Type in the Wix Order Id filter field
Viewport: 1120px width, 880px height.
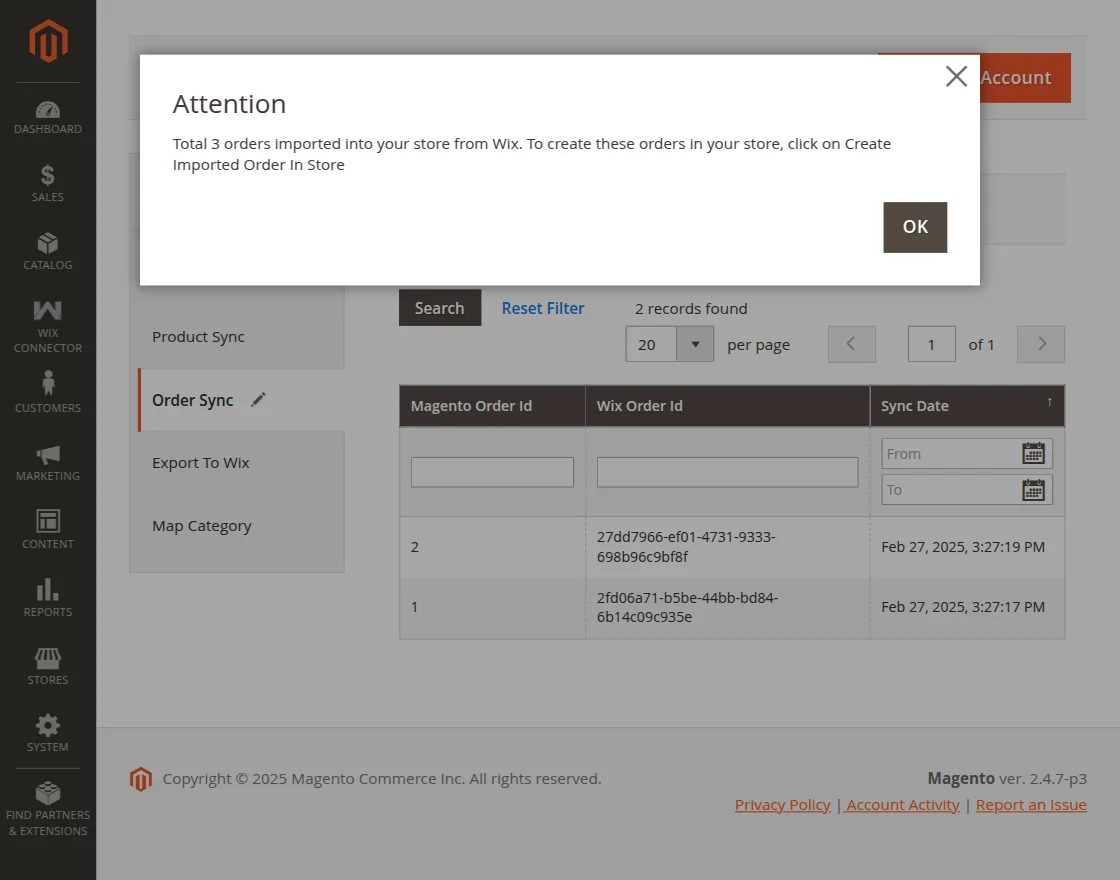(x=727, y=471)
